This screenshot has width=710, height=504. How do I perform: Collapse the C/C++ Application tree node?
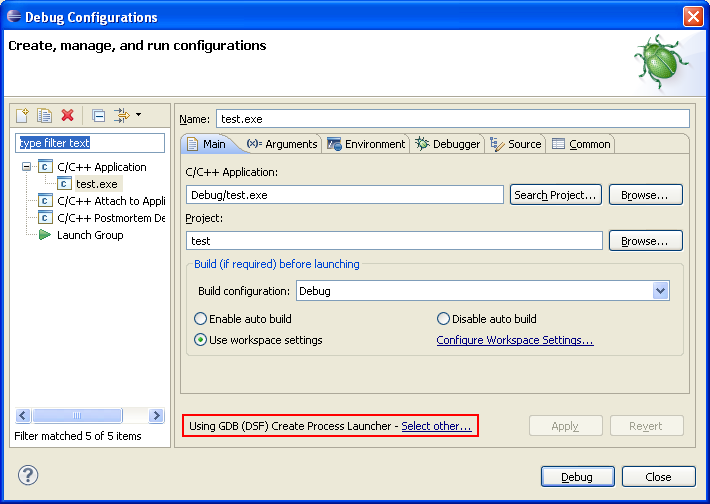(x=27, y=167)
